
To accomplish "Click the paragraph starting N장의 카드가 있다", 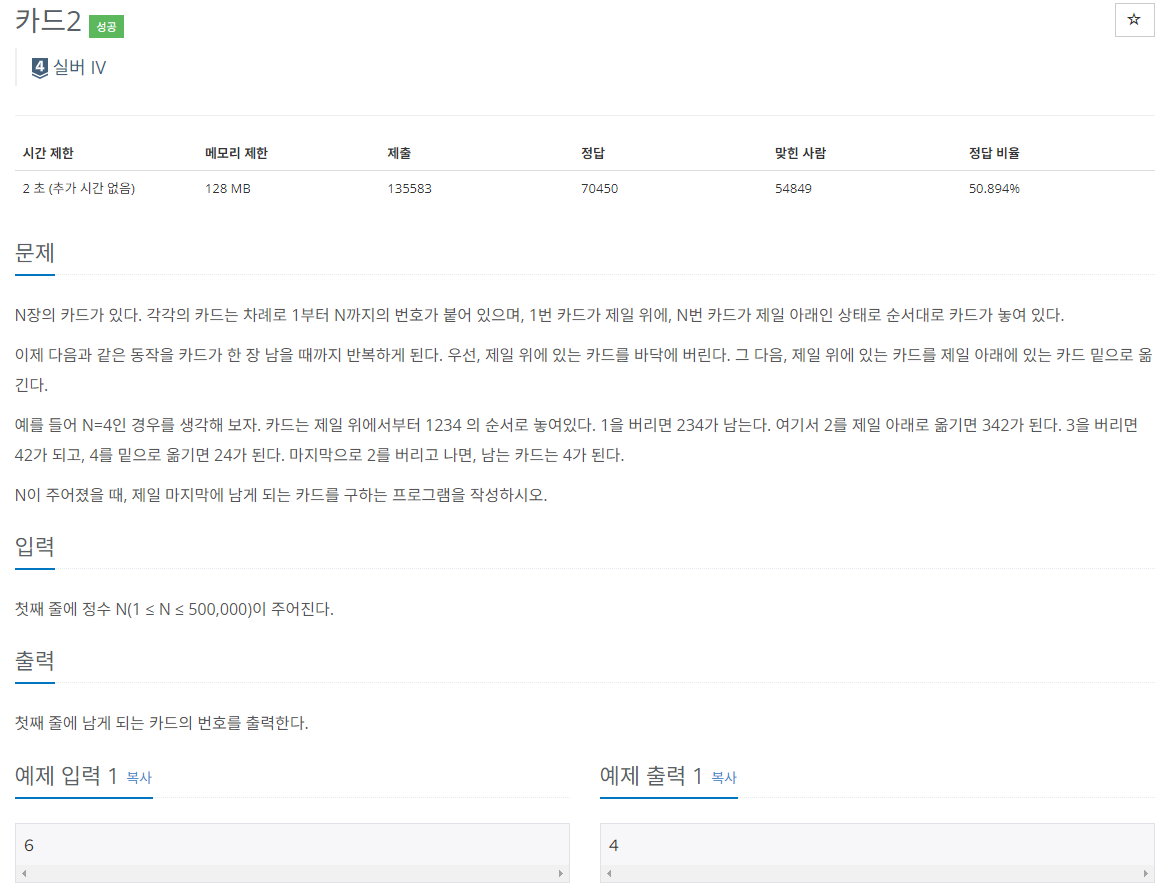I will pyautogui.click(x=540, y=315).
